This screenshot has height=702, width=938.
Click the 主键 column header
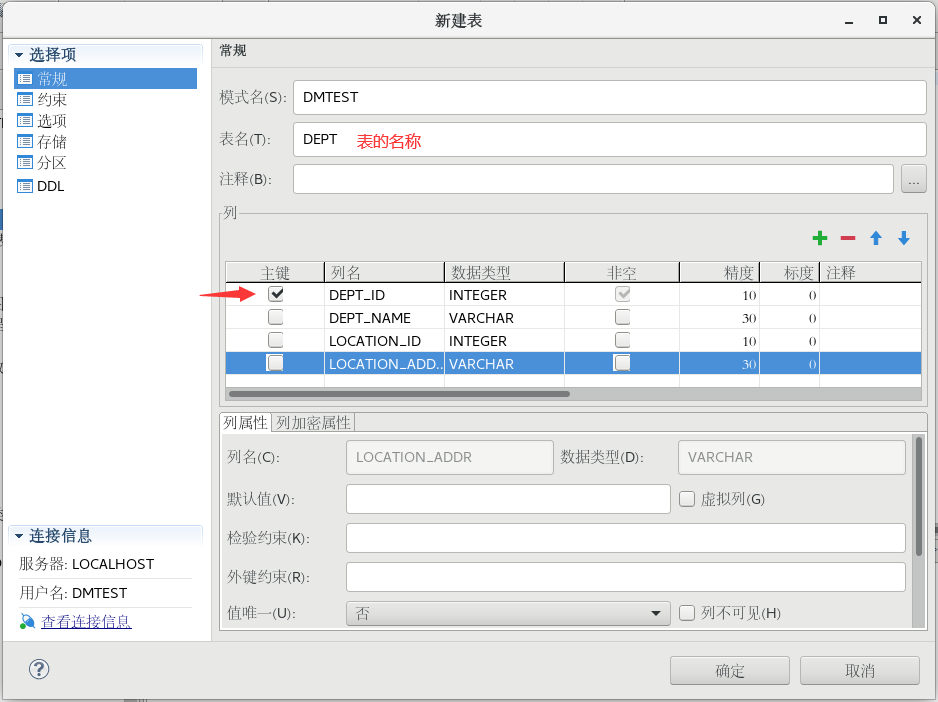275,273
